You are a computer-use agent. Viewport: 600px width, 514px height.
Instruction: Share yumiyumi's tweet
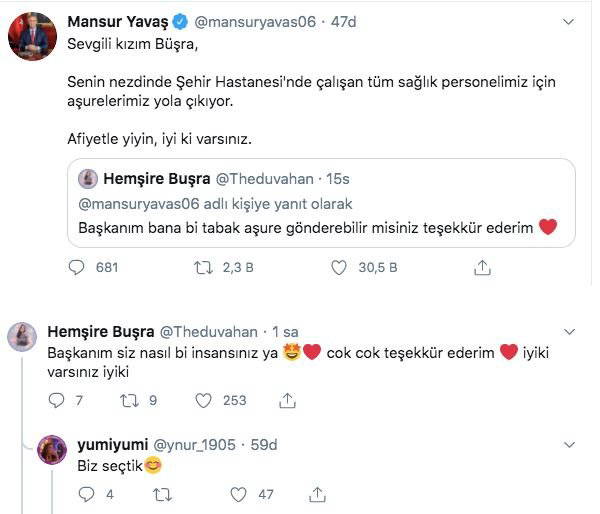319,494
